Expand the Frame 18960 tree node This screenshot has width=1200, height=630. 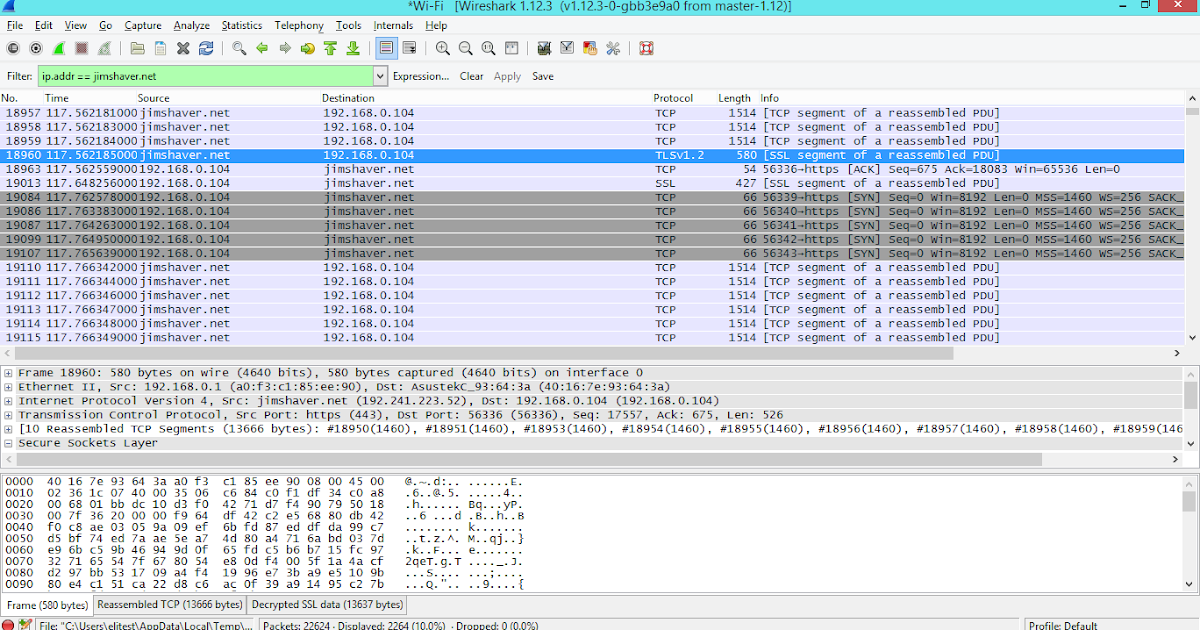pyautogui.click(x=9, y=372)
